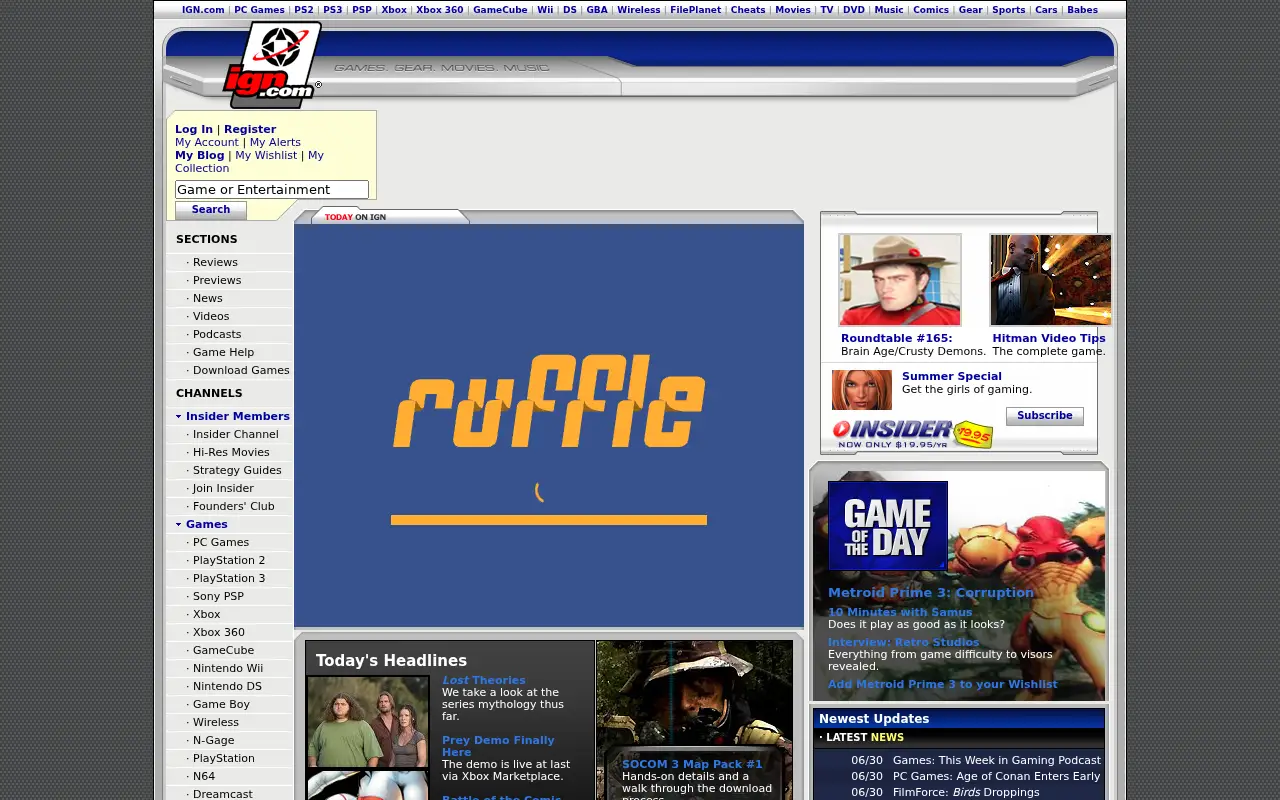Open the Today on IGN tab
The width and height of the screenshot is (1280, 800).
pyautogui.click(x=390, y=217)
